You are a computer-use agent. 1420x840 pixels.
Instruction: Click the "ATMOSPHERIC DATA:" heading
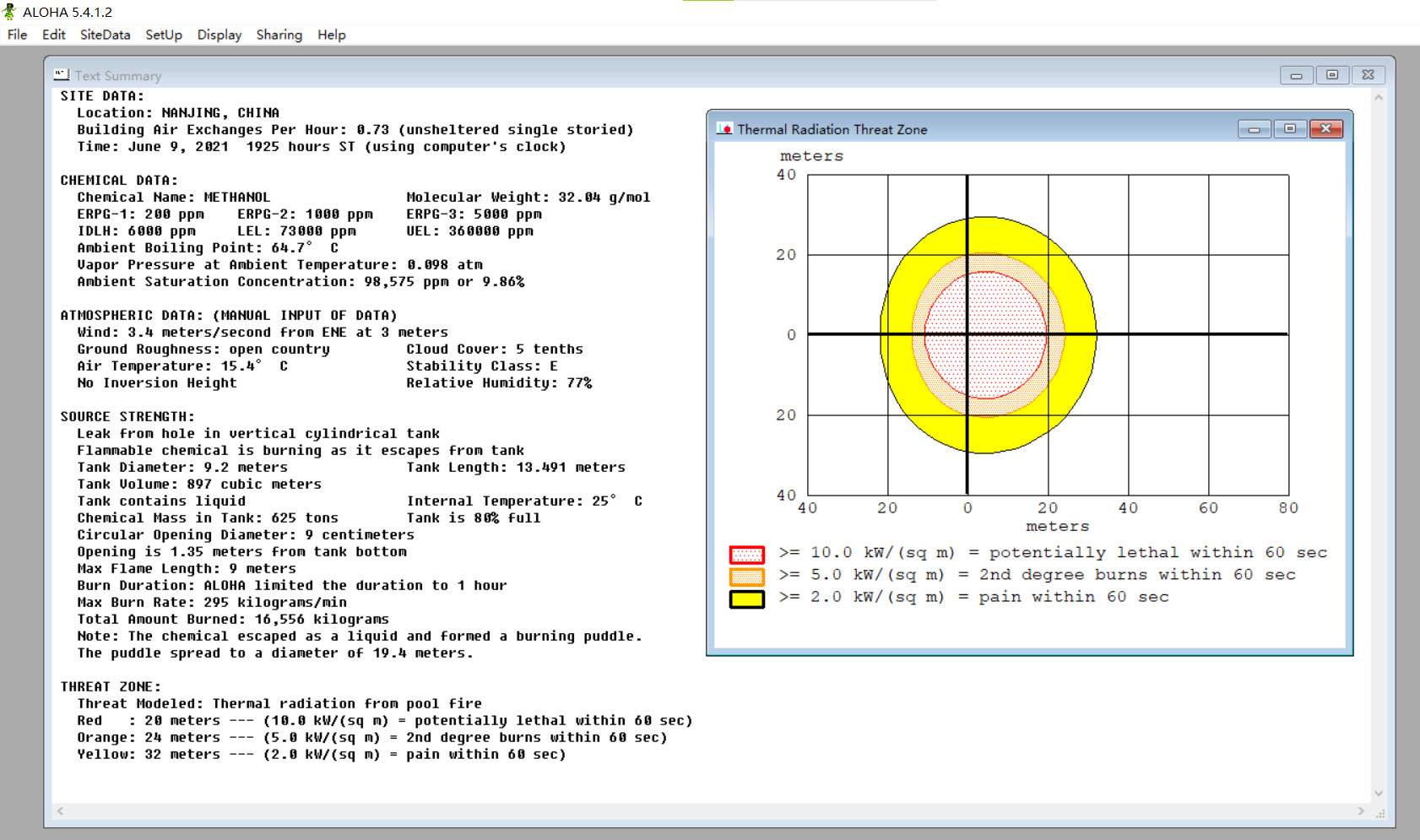[x=229, y=316]
